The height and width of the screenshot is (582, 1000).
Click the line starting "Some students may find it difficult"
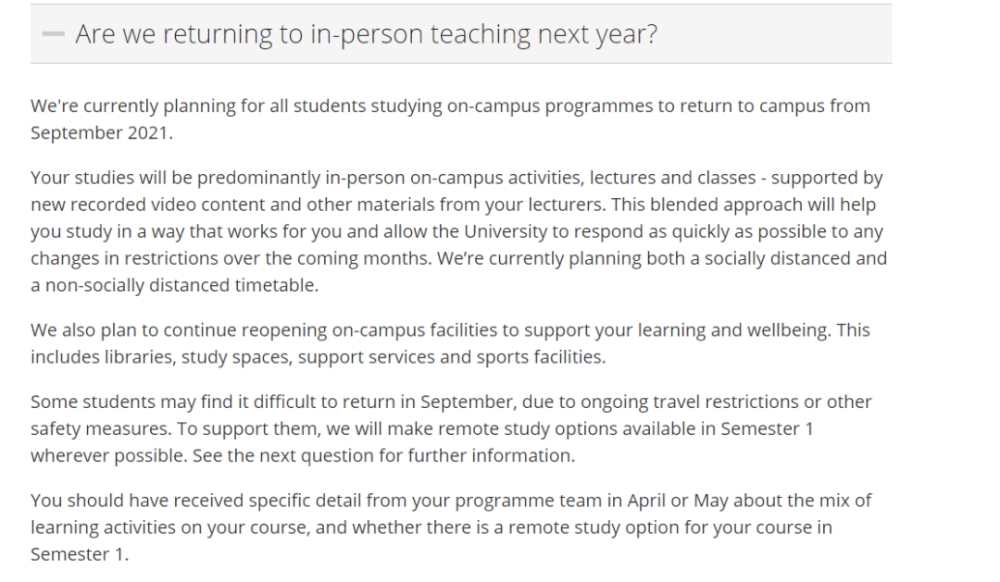tap(451, 402)
